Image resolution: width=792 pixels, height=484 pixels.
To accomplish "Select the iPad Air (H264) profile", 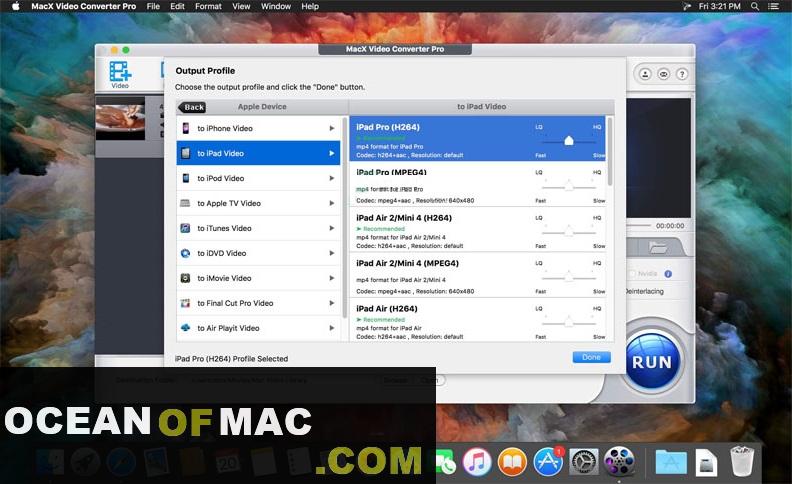I will [x=477, y=320].
